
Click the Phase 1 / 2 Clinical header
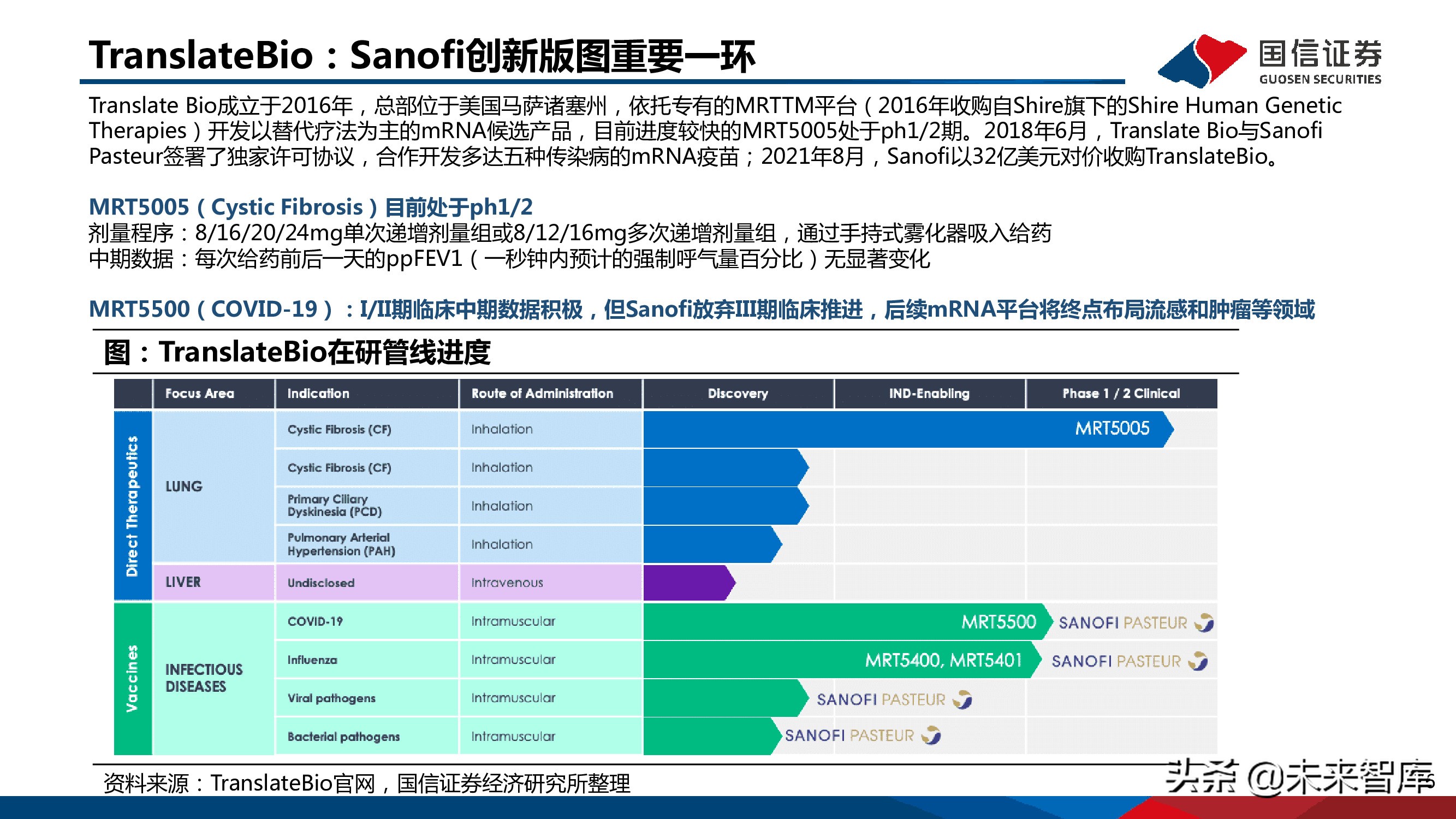[1121, 393]
